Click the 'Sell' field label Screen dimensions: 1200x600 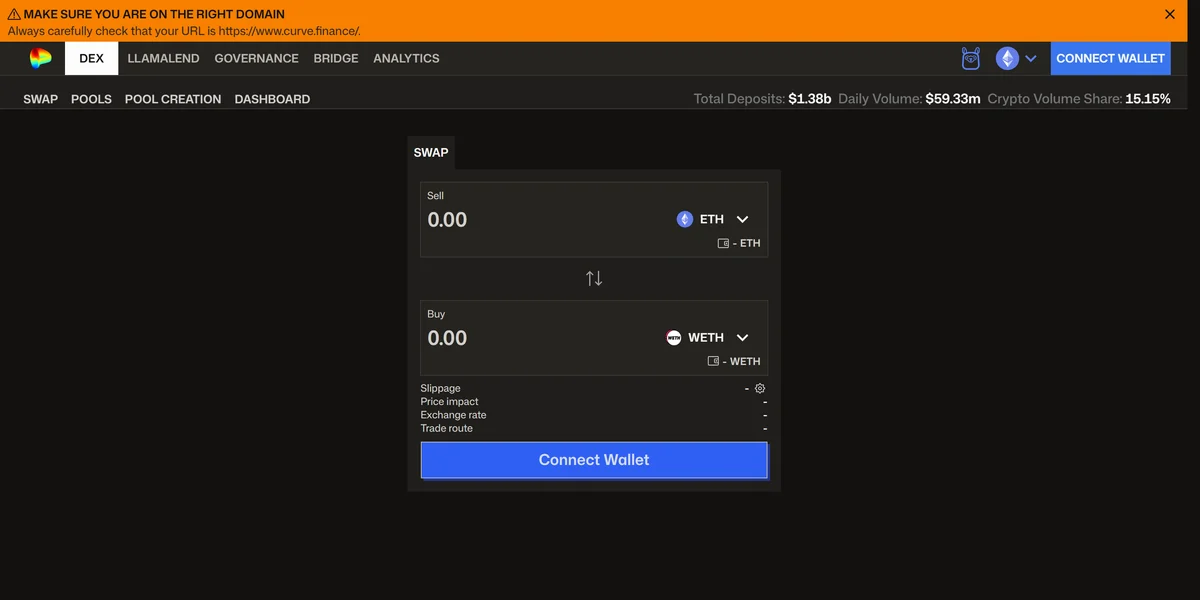click(436, 196)
